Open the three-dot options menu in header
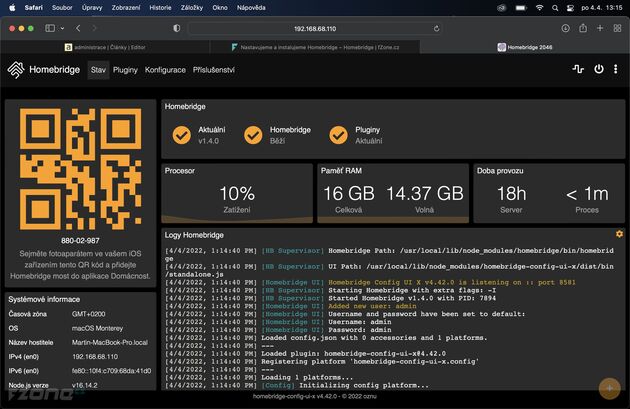The height and width of the screenshot is (409, 630). (x=617, y=69)
